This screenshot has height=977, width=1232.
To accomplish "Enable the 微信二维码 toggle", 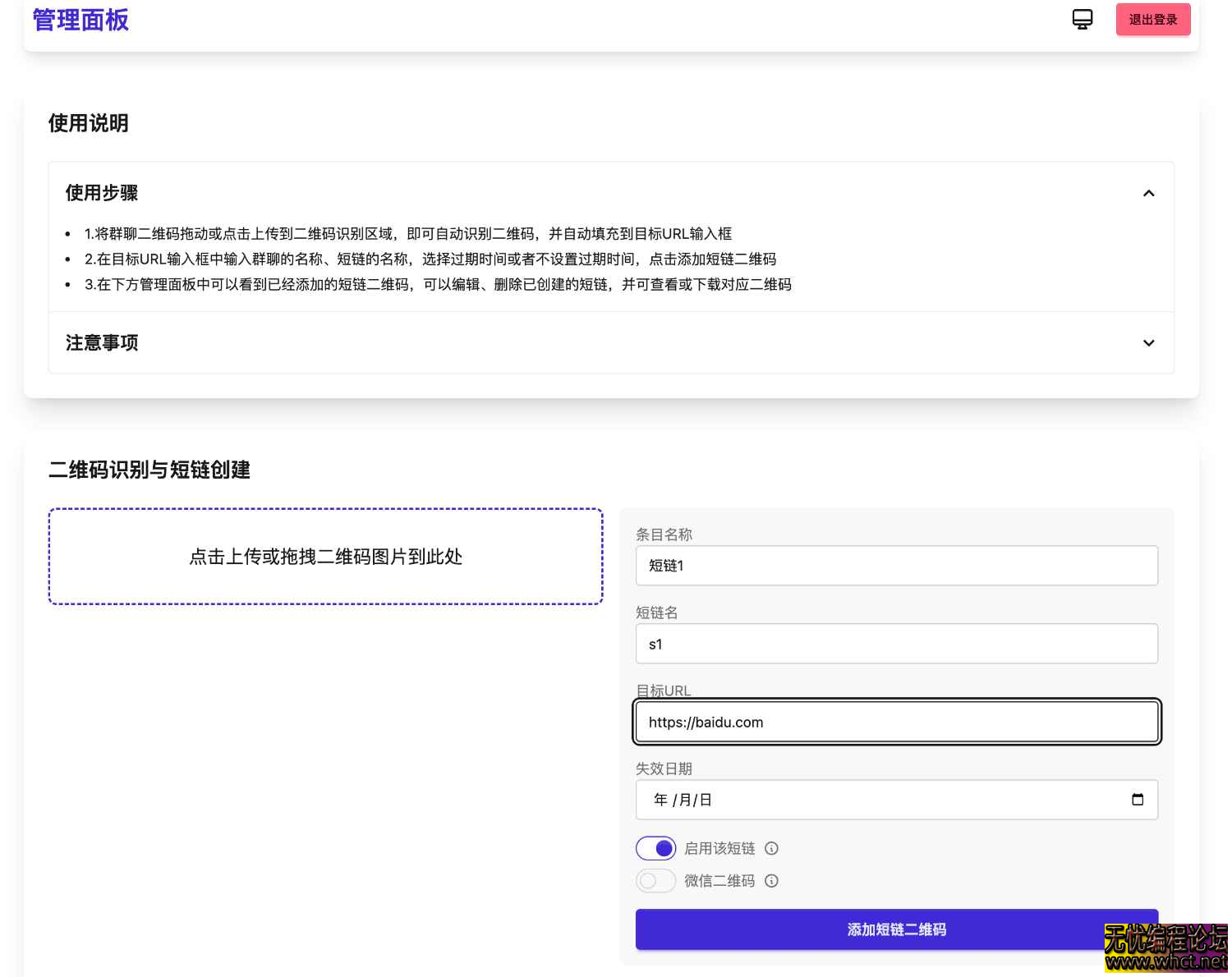I will pyautogui.click(x=655, y=880).
